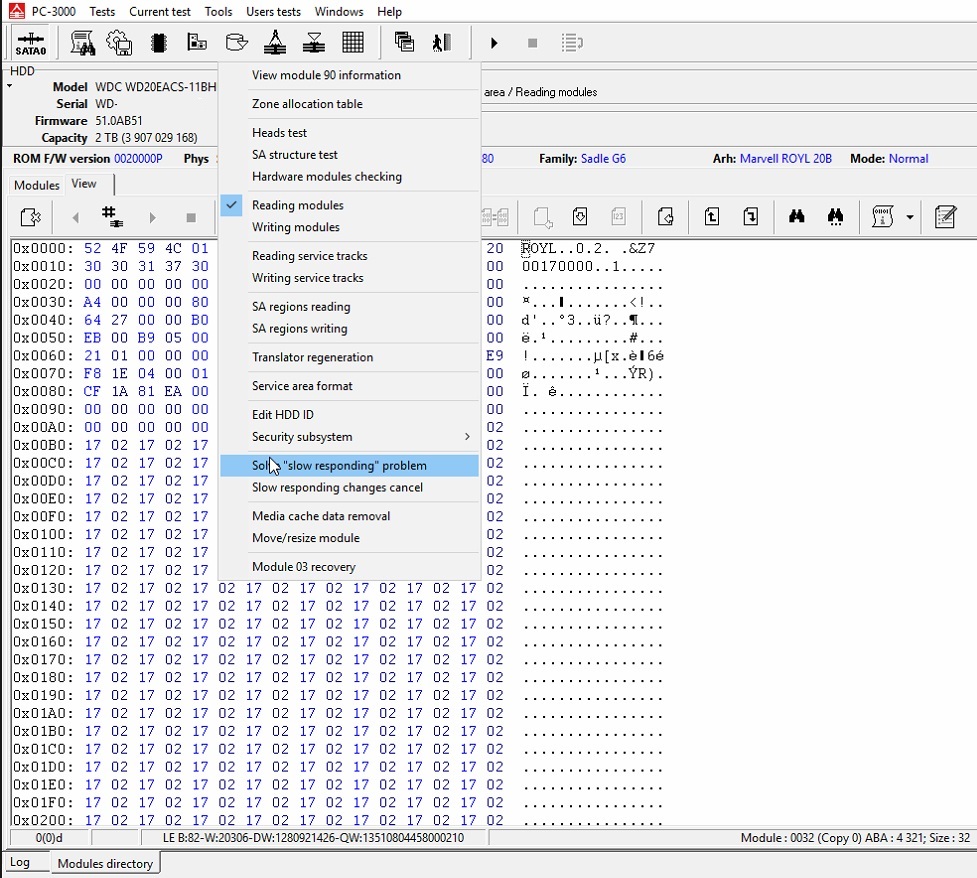The image size is (977, 878).
Task: Click the walking figure exit icon
Action: click(x=442, y=43)
